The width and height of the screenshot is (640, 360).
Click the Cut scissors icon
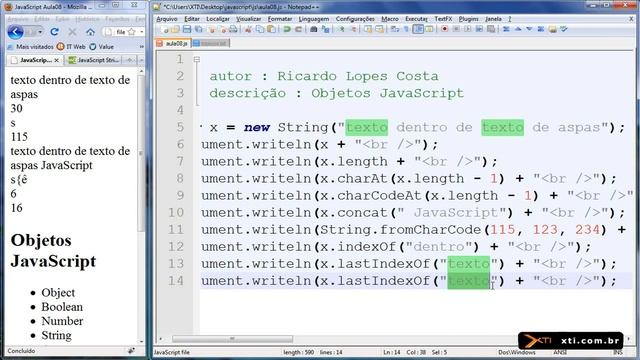point(248,29)
